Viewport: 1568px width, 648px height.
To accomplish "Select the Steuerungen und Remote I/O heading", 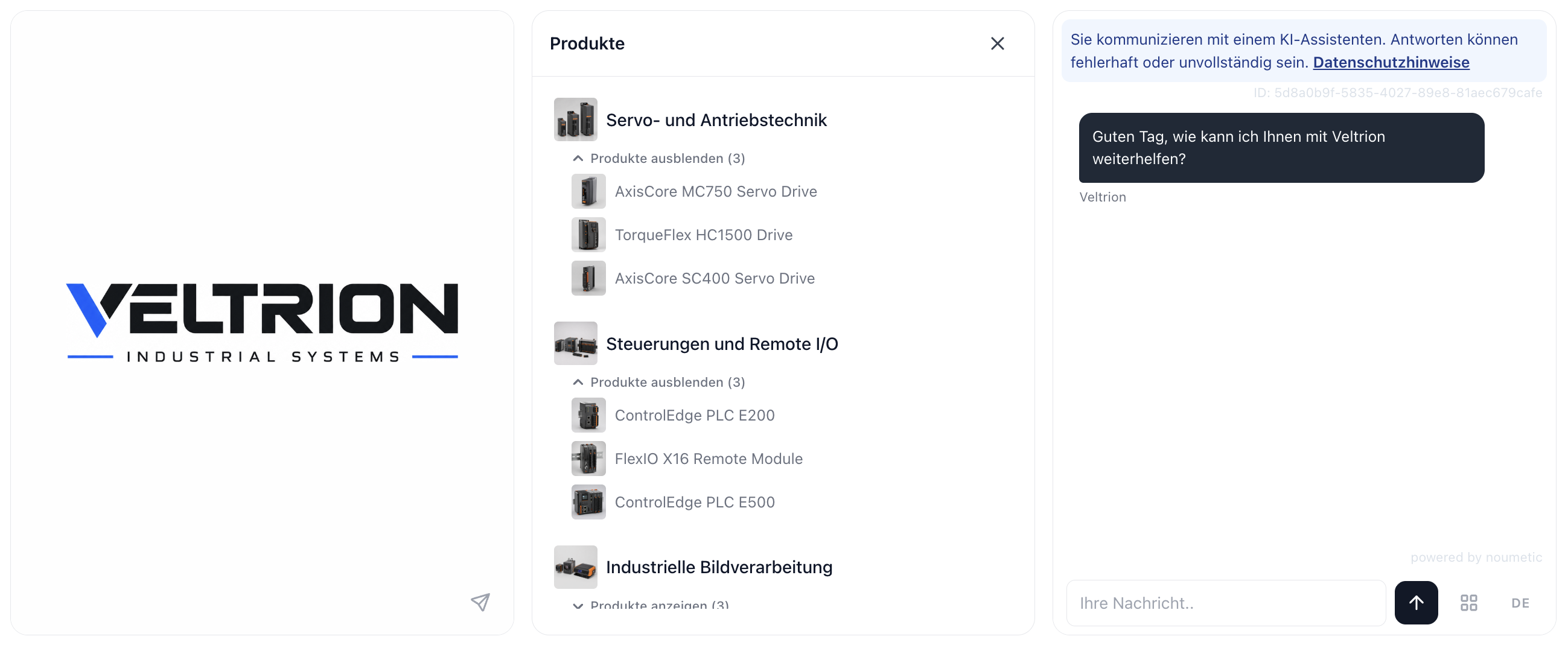I will coord(721,344).
